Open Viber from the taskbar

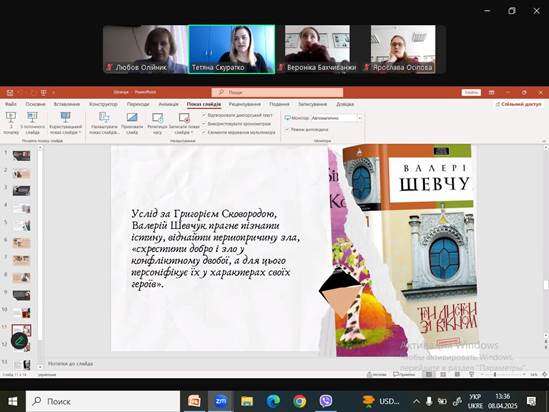click(326, 401)
